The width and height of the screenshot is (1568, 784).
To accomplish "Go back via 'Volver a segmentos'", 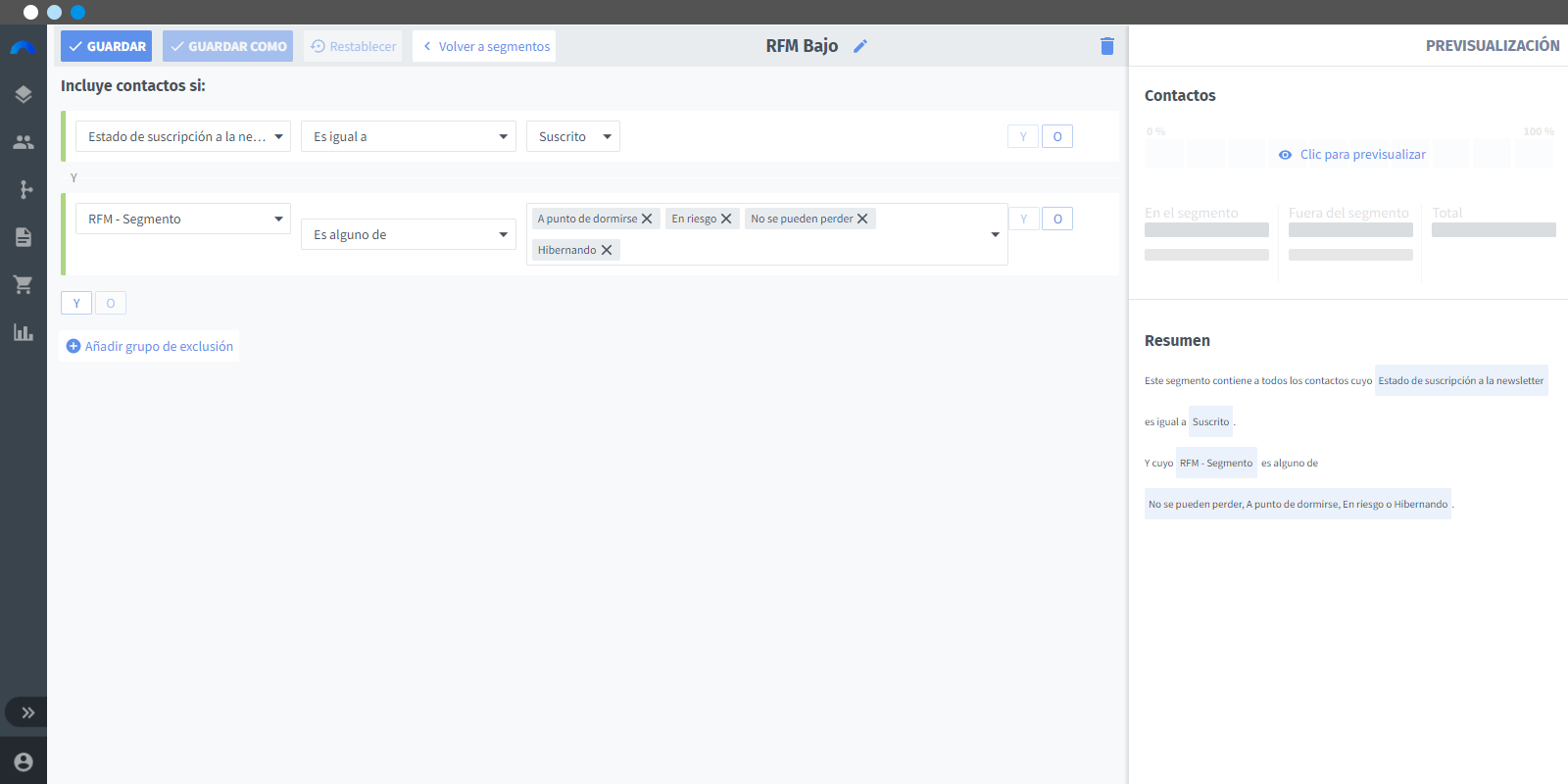I will click(x=484, y=46).
